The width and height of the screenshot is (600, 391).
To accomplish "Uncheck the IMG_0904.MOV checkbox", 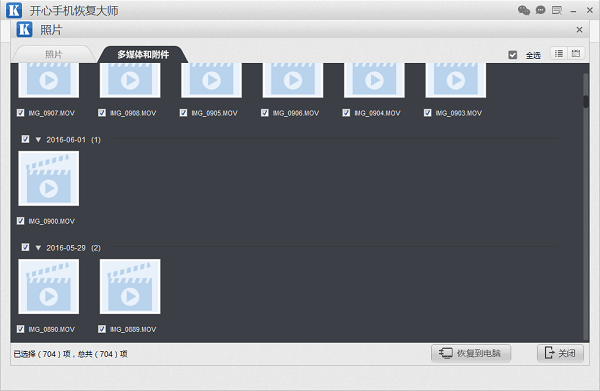I will (x=346, y=113).
